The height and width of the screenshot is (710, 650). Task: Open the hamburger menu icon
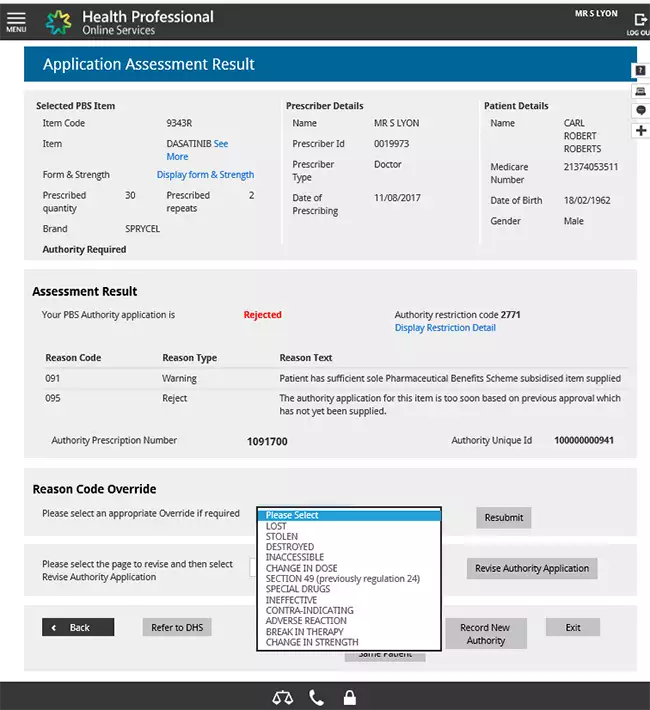16,20
